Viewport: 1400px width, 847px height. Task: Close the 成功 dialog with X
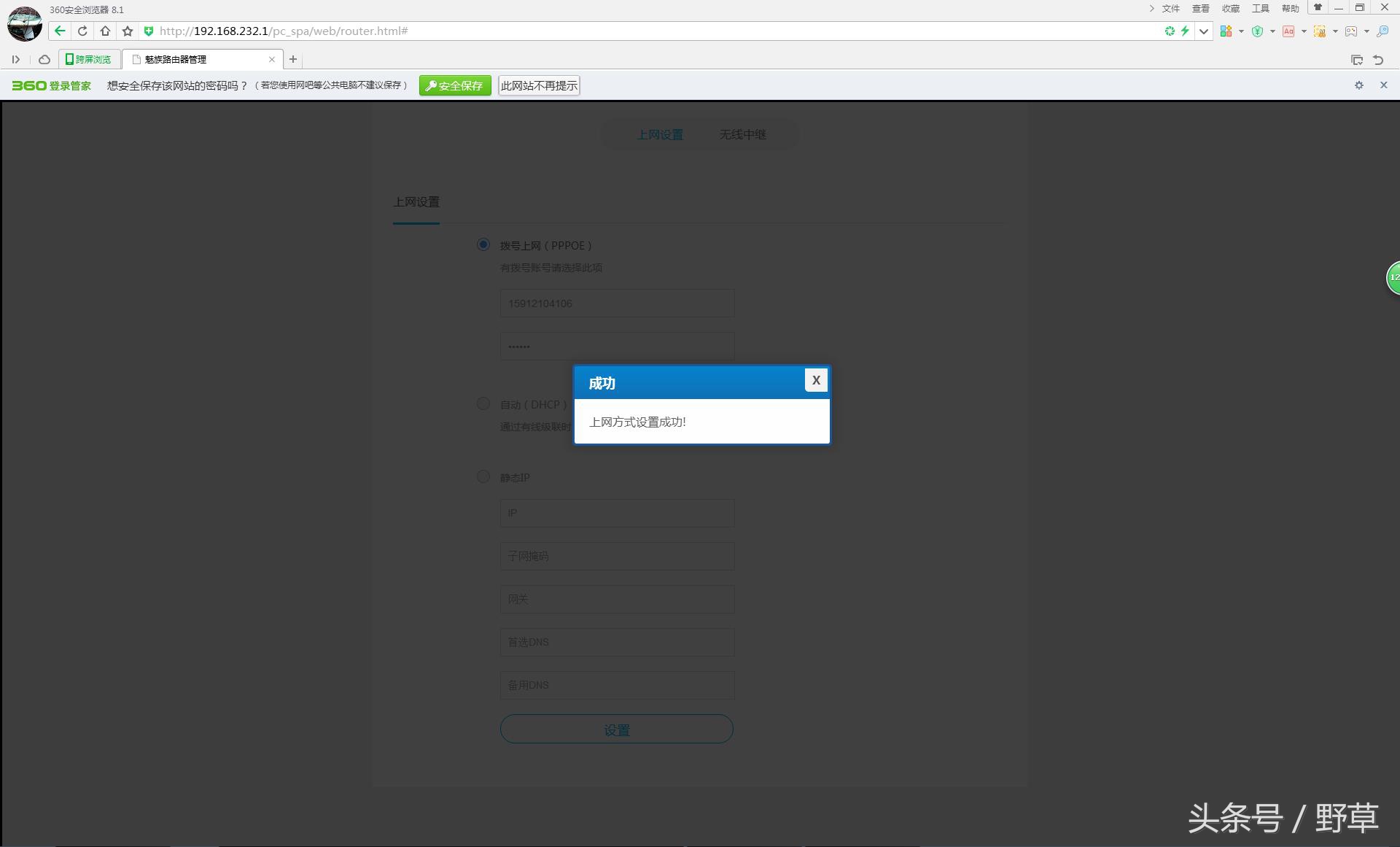pos(816,380)
